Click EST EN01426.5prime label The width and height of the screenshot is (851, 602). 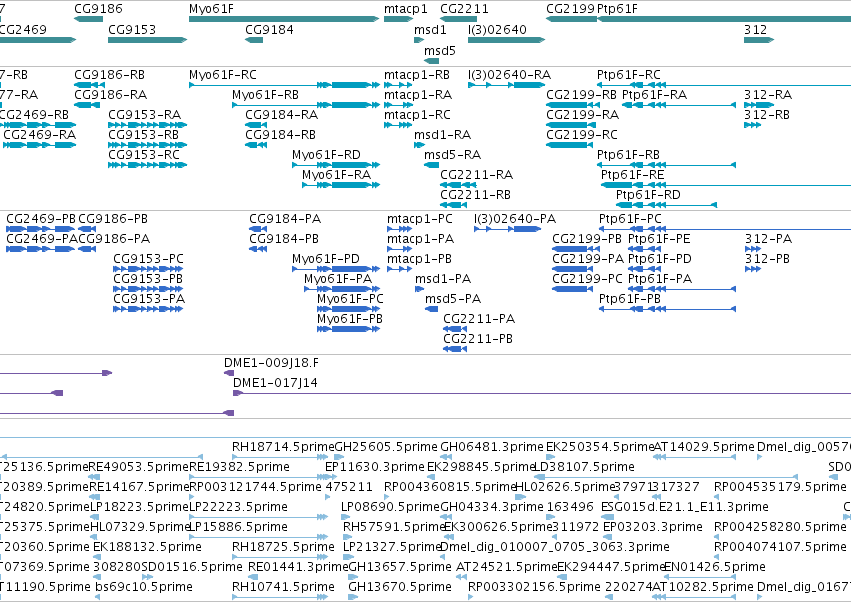coord(715,566)
